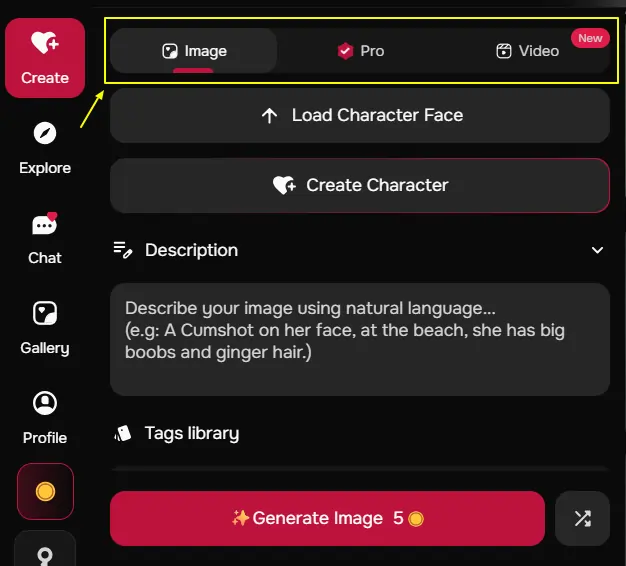
Task: Go to Explore via compass icon
Action: (45, 133)
